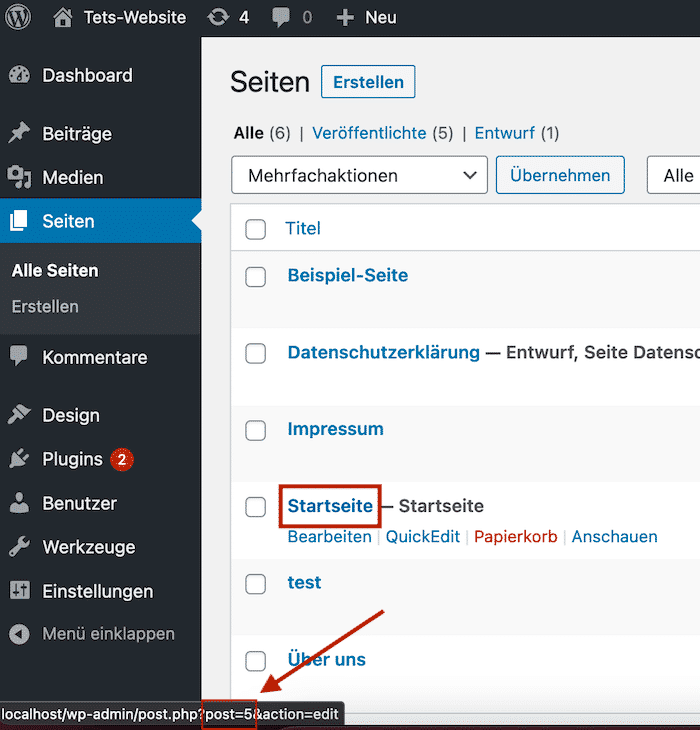Image resolution: width=700 pixels, height=730 pixels.
Task: Open the WordPress logo menu
Action: tap(18, 17)
